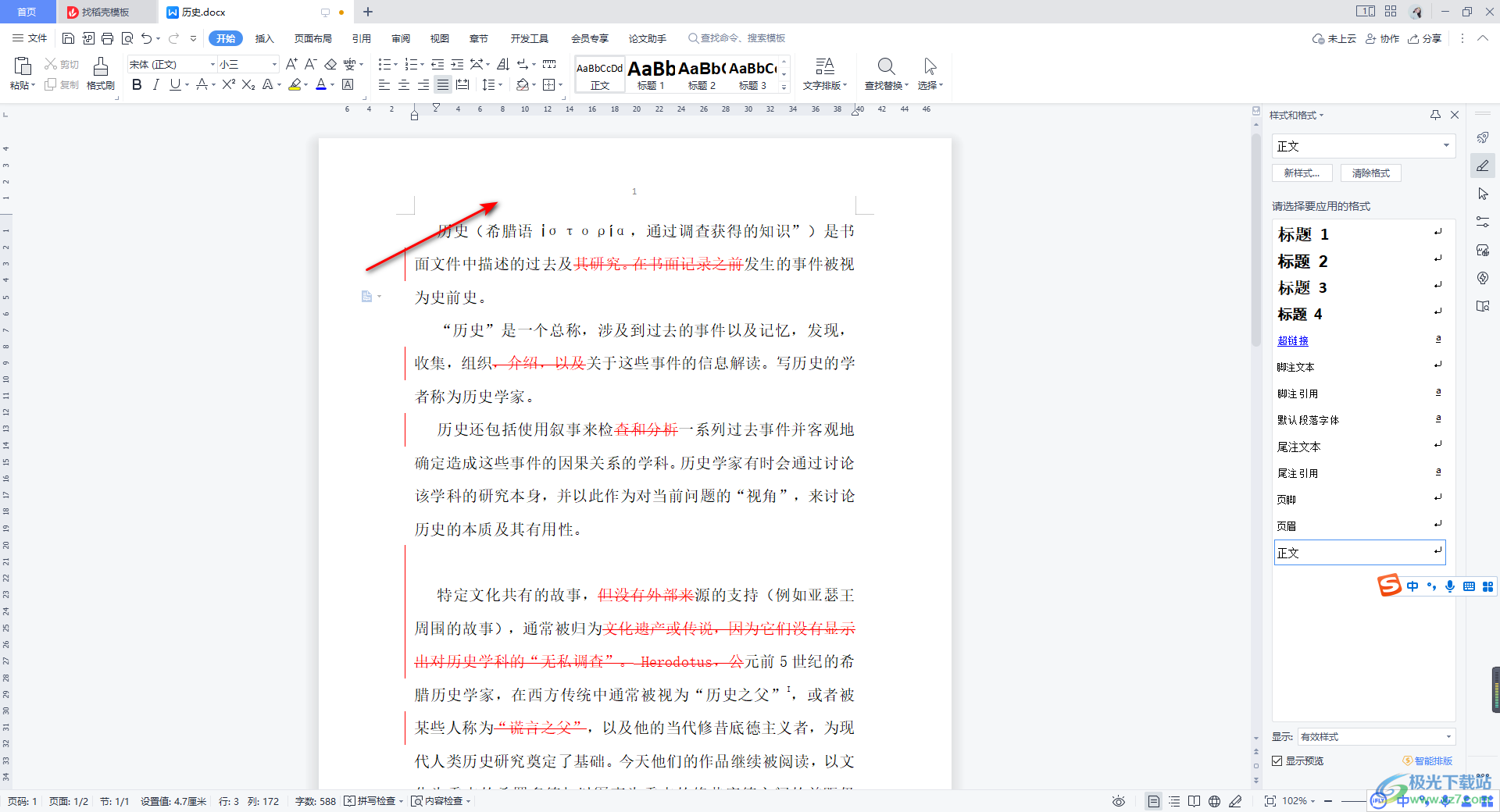Toggle bold formatting

(137, 84)
